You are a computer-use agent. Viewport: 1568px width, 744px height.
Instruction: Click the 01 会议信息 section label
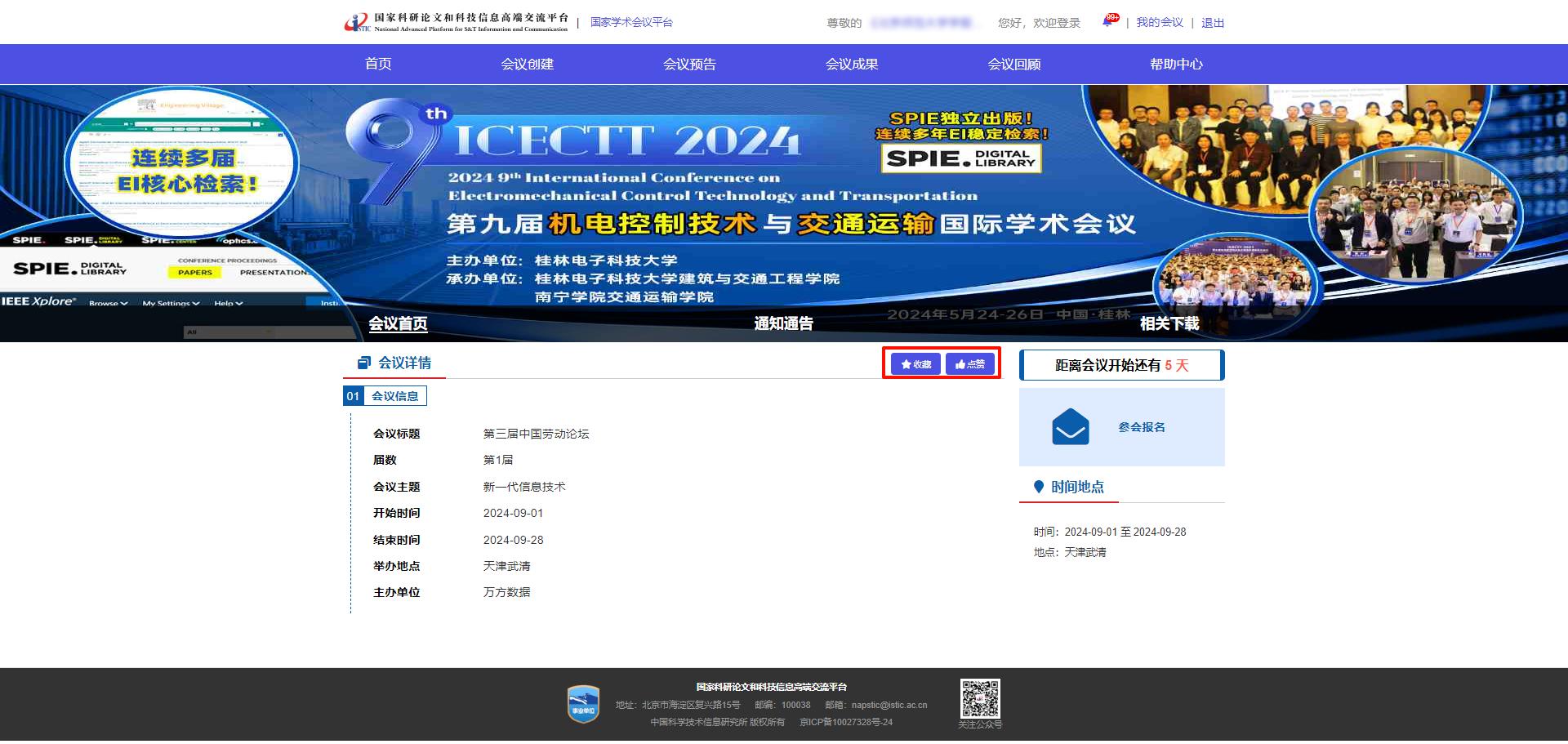pos(385,396)
